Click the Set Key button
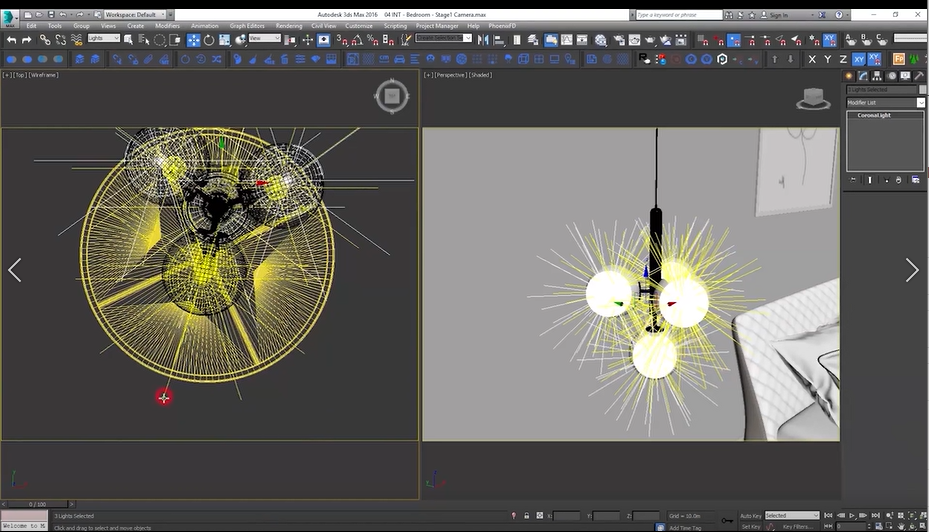This screenshot has height=532, width=929. [x=750, y=527]
